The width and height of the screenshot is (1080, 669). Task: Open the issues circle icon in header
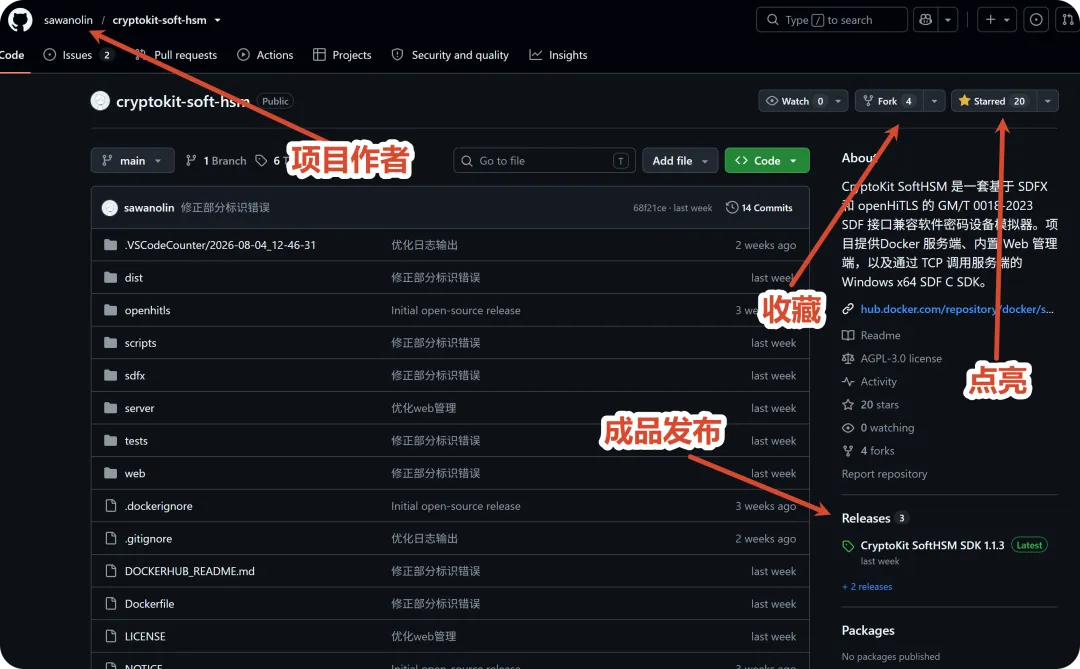[x=1036, y=20]
